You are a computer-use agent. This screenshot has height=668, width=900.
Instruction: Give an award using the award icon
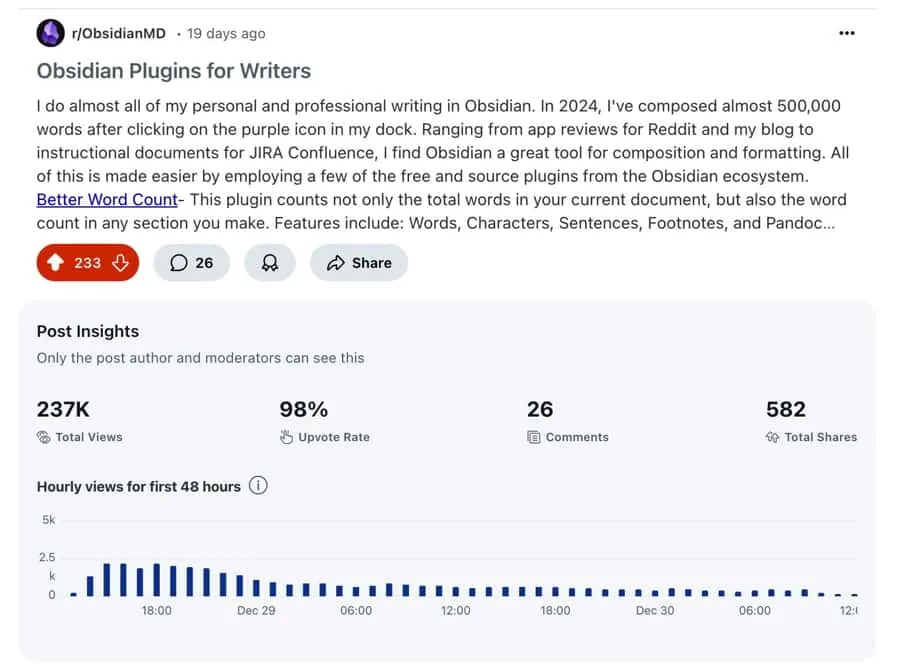[270, 263]
